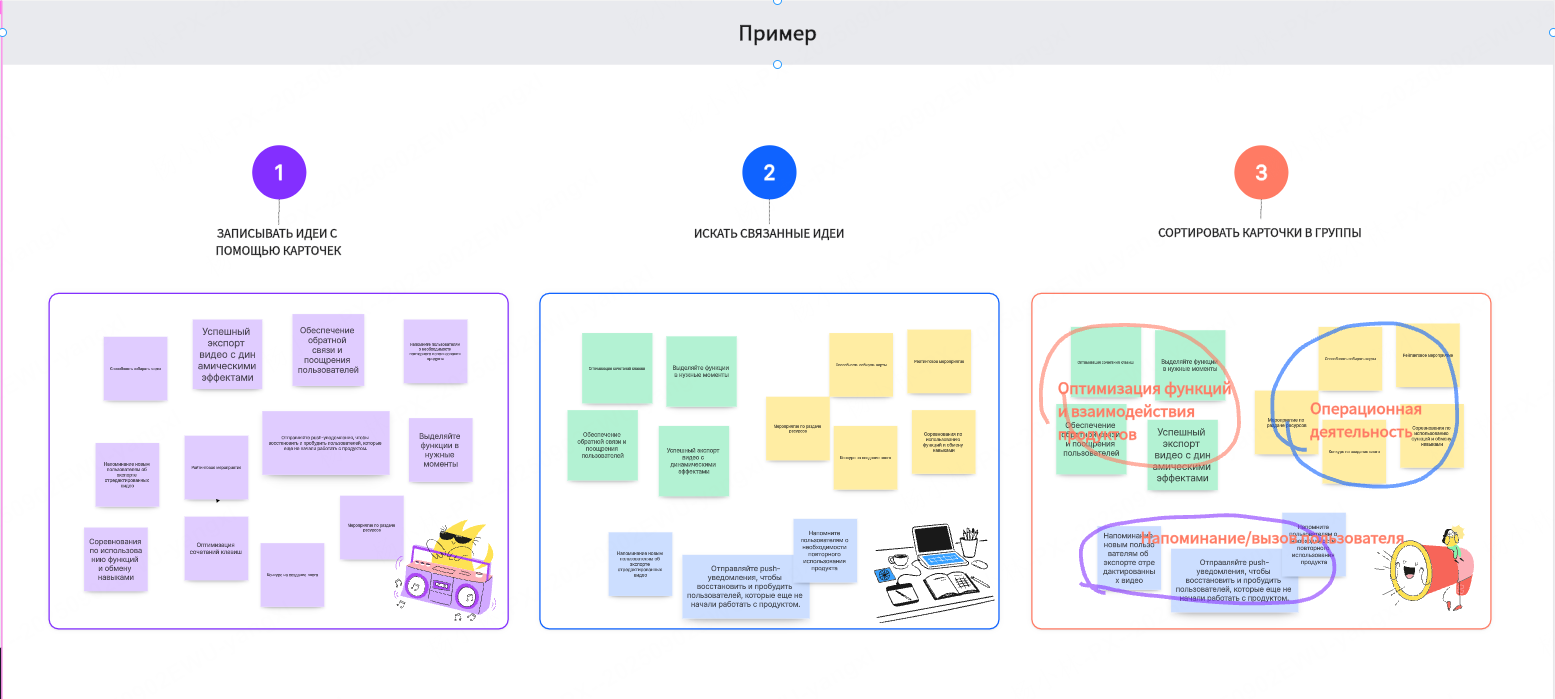Select green note "Обеспечение обратной связи" in blue frame
This screenshot has height=699, width=1555.
pos(603,446)
